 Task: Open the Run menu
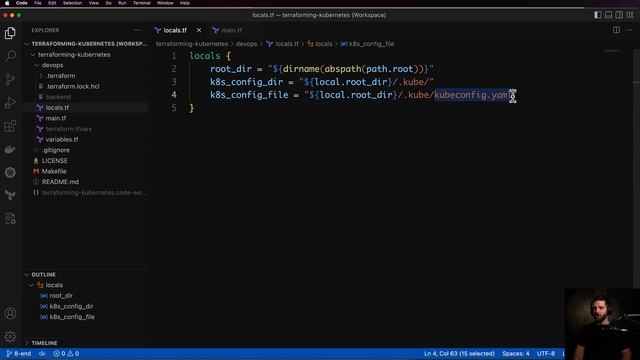click(122, 3)
